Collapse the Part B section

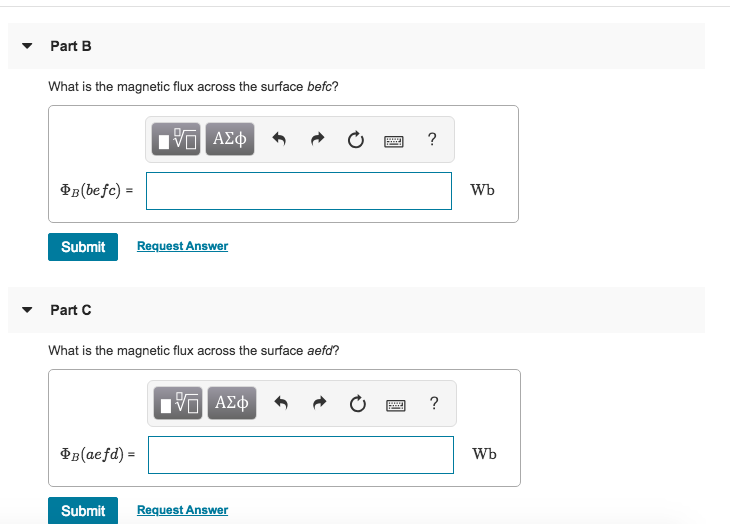coord(27,46)
